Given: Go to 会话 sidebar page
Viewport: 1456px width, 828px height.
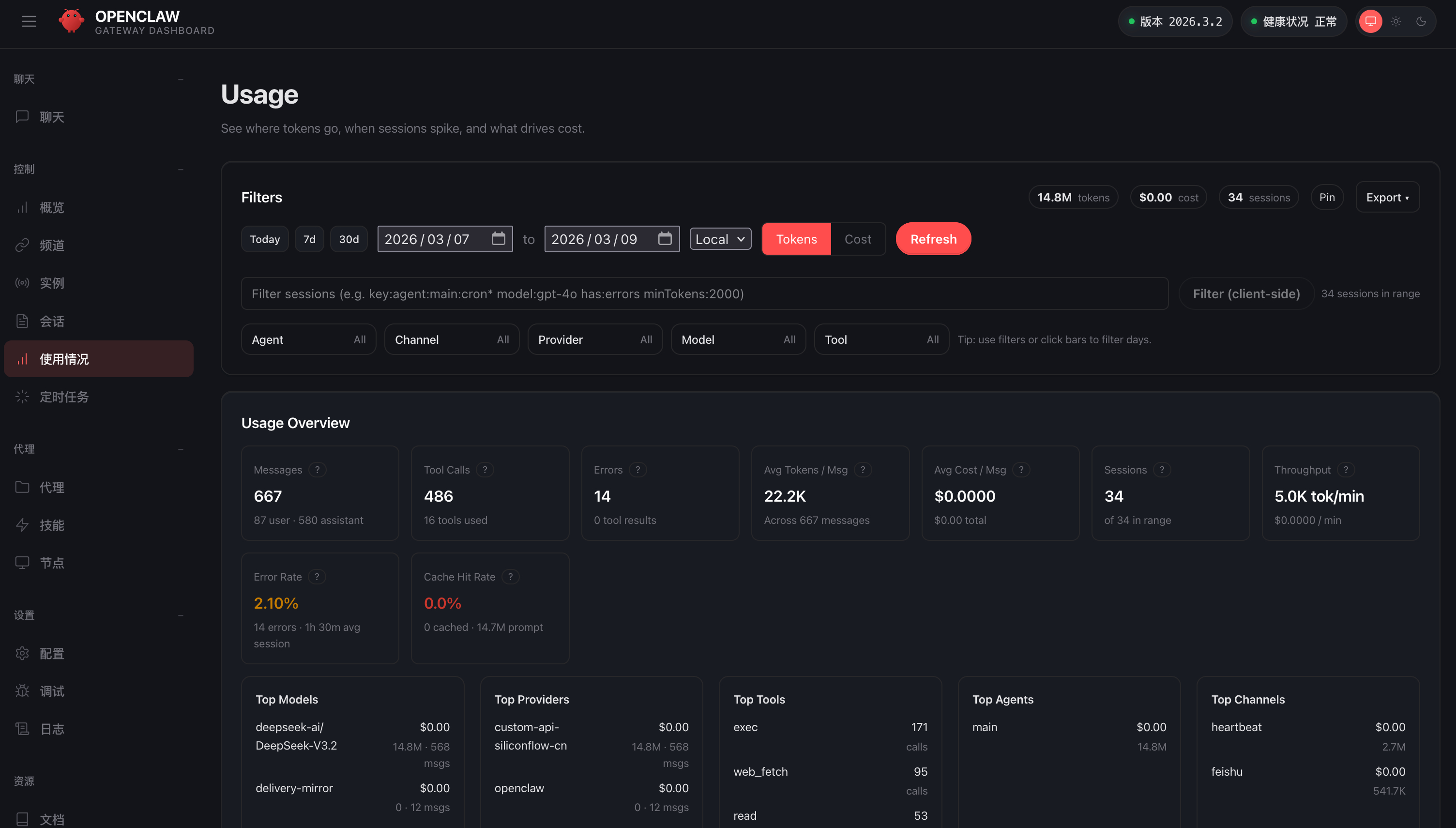Looking at the screenshot, I should 52,322.
